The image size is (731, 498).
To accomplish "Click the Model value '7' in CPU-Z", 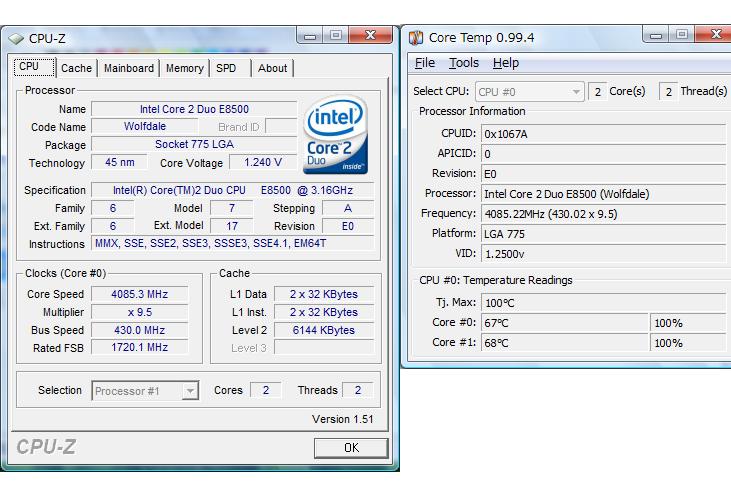I will pyautogui.click(x=232, y=208).
